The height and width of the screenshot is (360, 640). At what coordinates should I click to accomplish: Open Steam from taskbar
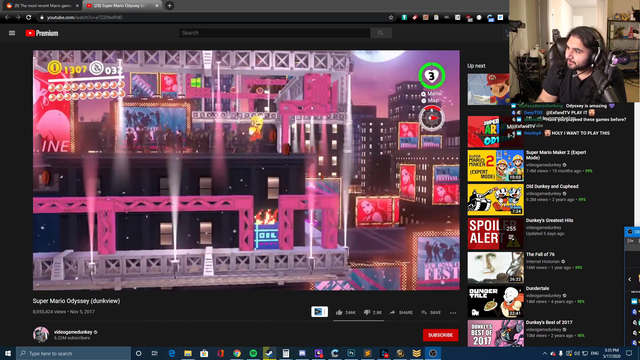coord(269,353)
